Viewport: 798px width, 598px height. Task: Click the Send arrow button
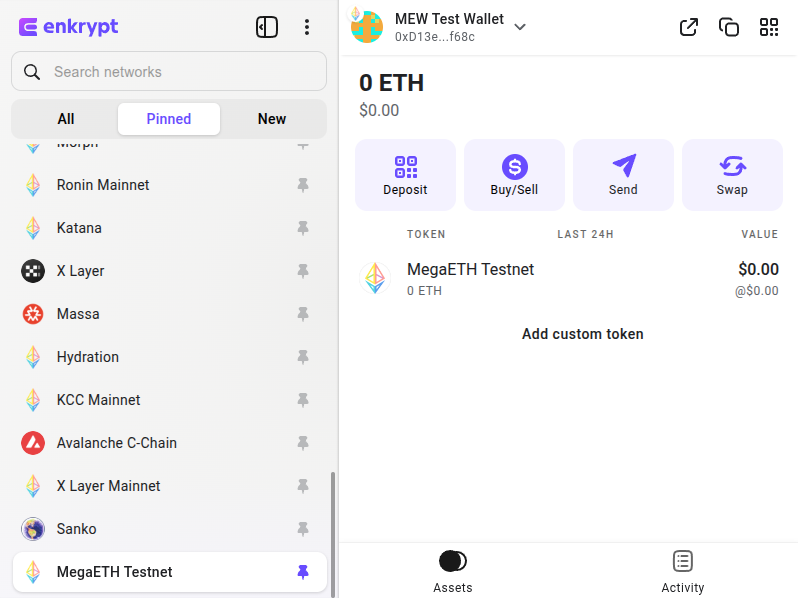[623, 175]
